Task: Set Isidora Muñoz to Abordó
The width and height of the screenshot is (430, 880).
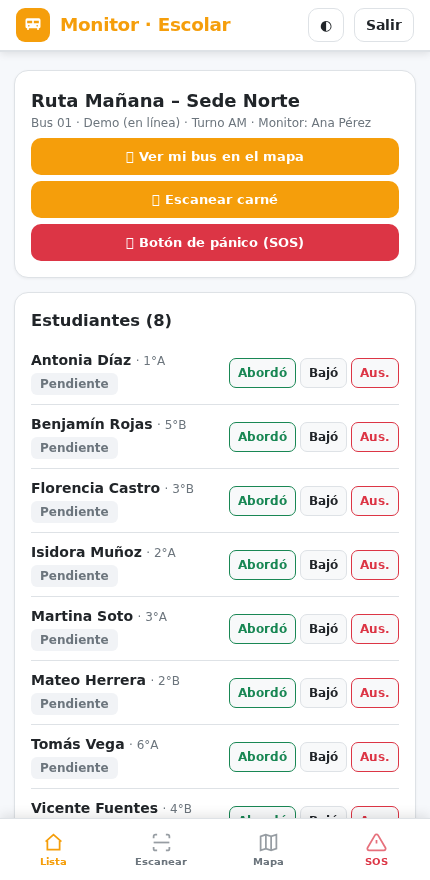Action: point(262,565)
